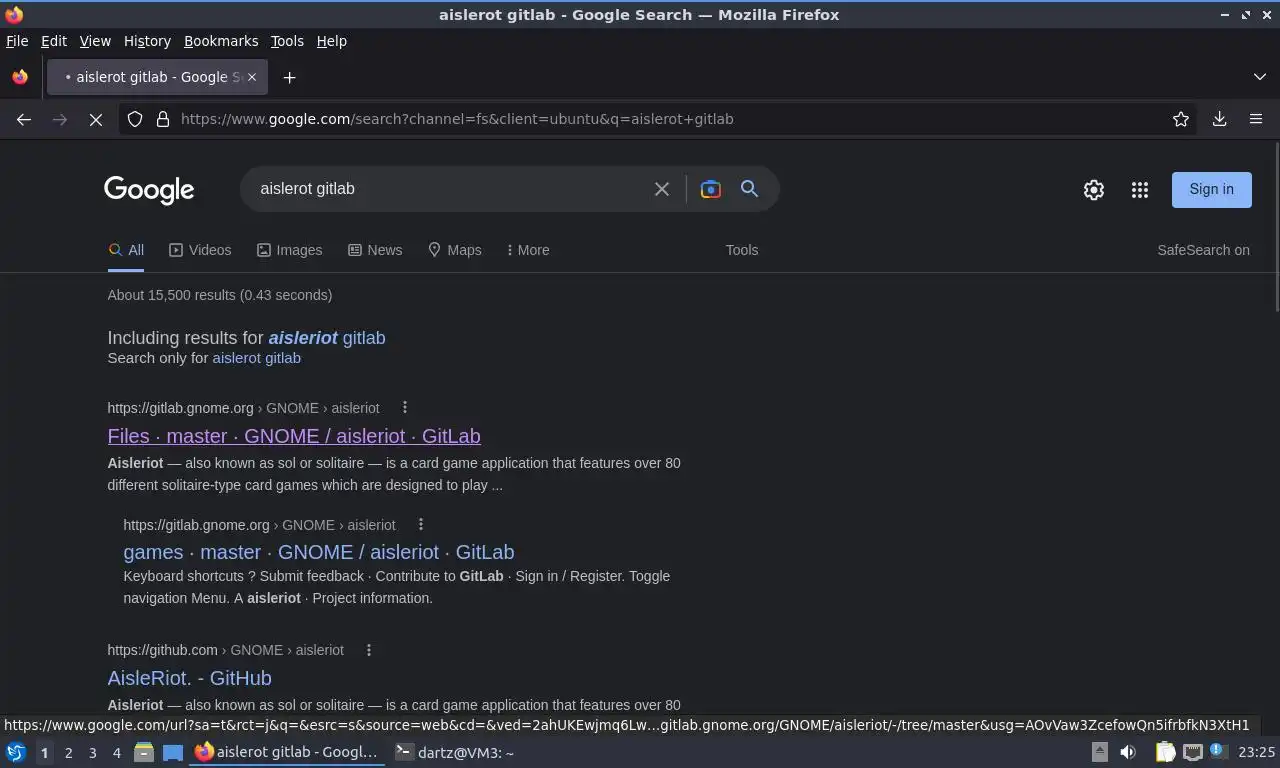This screenshot has width=1280, height=768.
Task: Go back to the previous page
Action: coord(24,119)
